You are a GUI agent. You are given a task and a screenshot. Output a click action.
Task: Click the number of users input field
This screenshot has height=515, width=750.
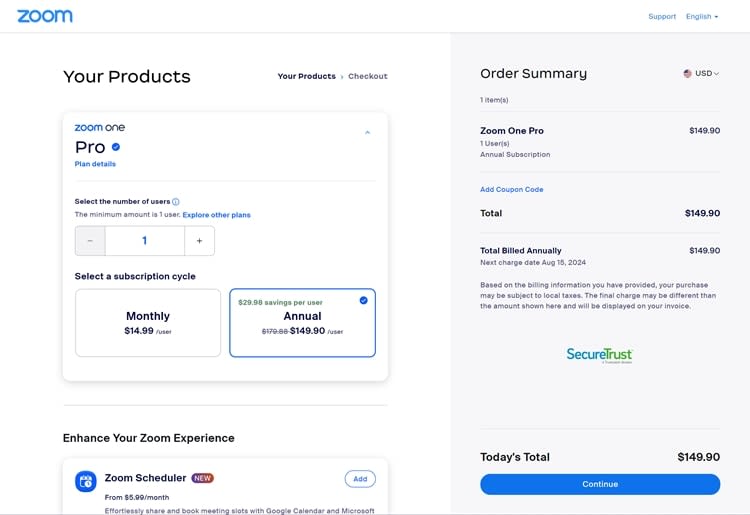click(144, 241)
